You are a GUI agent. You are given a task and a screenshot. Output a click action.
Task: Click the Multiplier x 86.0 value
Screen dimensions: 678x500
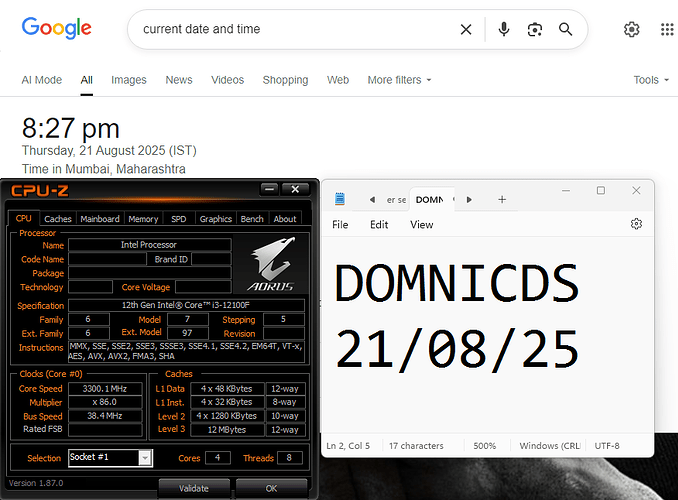pos(105,402)
